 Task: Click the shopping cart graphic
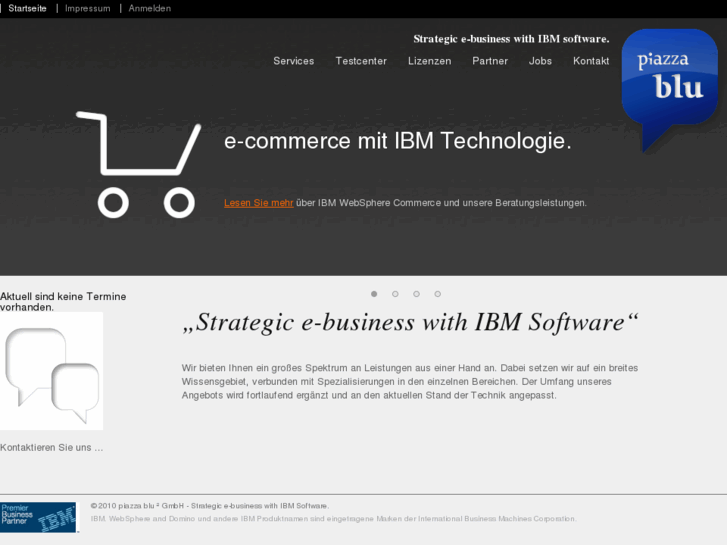(x=139, y=164)
